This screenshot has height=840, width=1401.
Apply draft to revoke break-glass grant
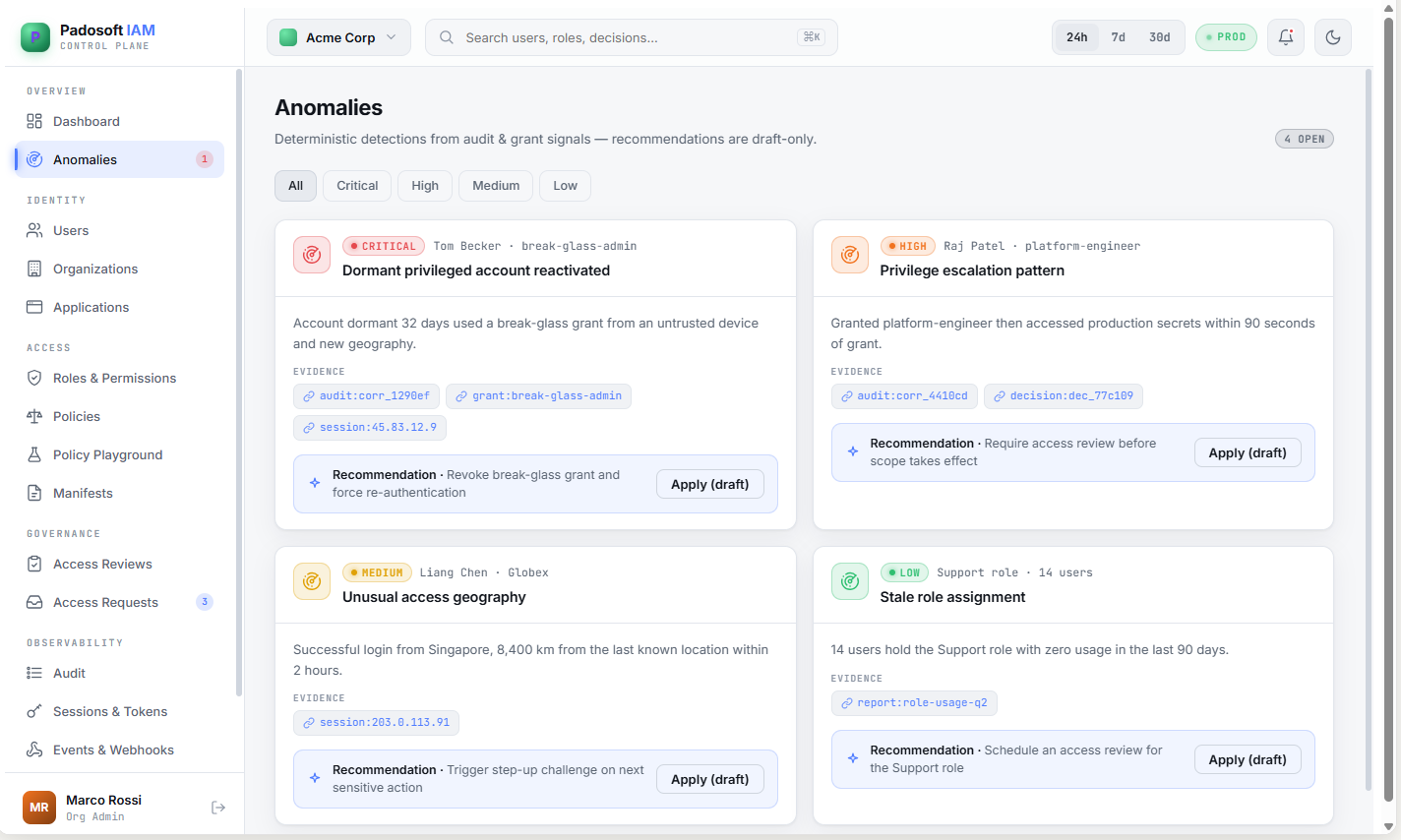pyautogui.click(x=710, y=484)
